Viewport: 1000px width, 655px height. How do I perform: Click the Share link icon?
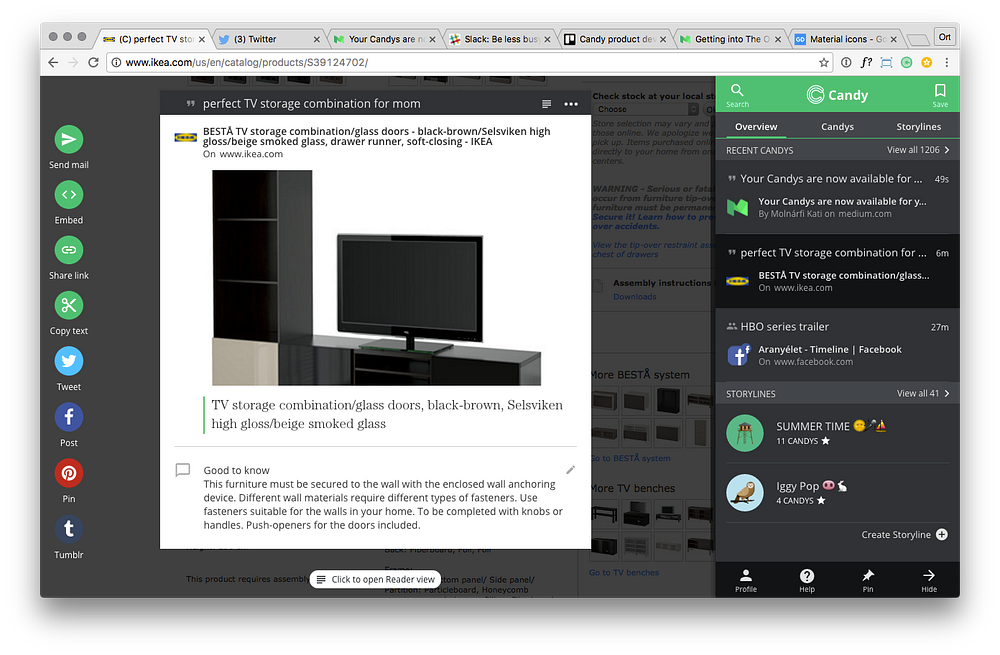(x=69, y=250)
